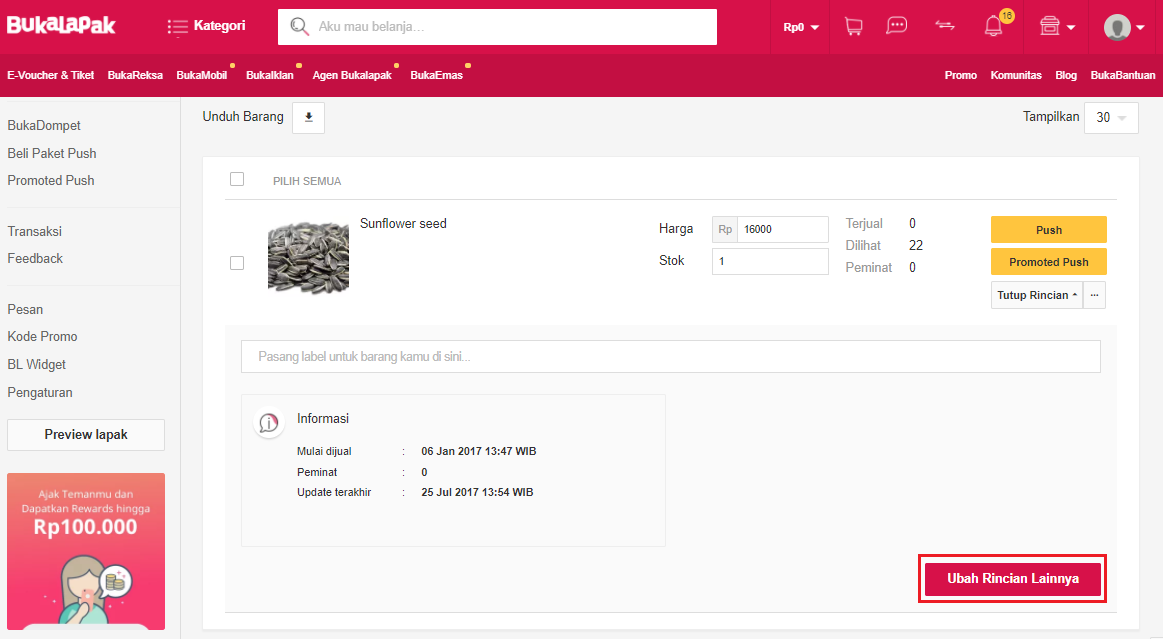This screenshot has height=639, width=1163.
Task: Go to Agen Bukalapak
Action: pos(352,76)
